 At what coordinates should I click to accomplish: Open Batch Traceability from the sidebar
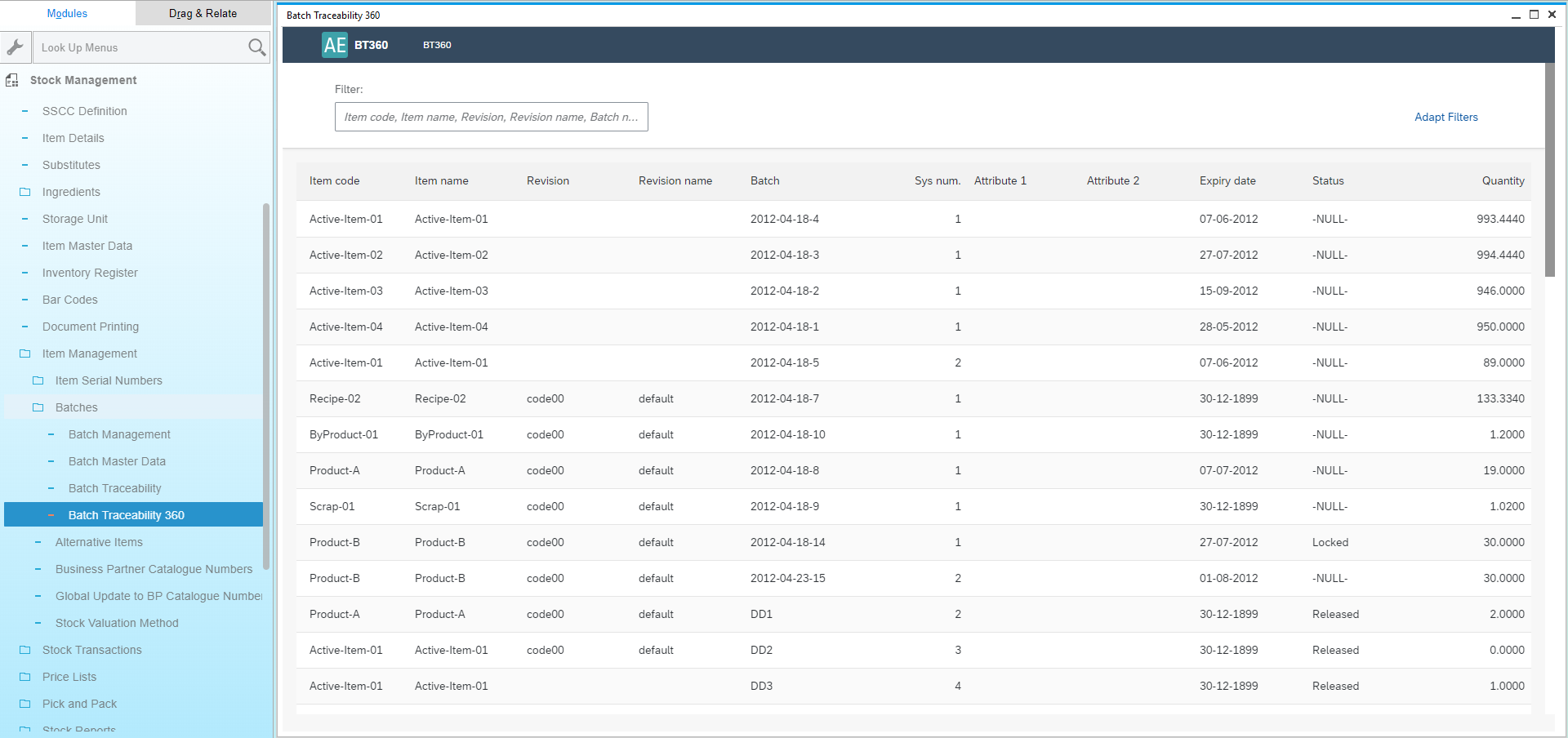114,488
